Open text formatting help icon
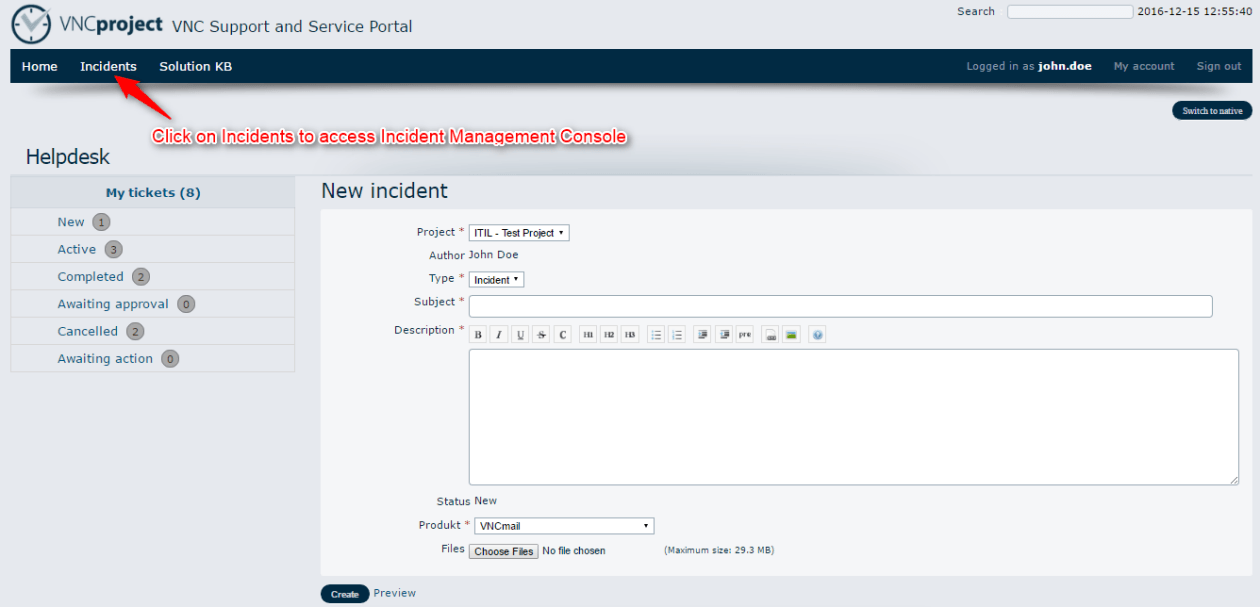This screenshot has width=1260, height=607. click(817, 335)
